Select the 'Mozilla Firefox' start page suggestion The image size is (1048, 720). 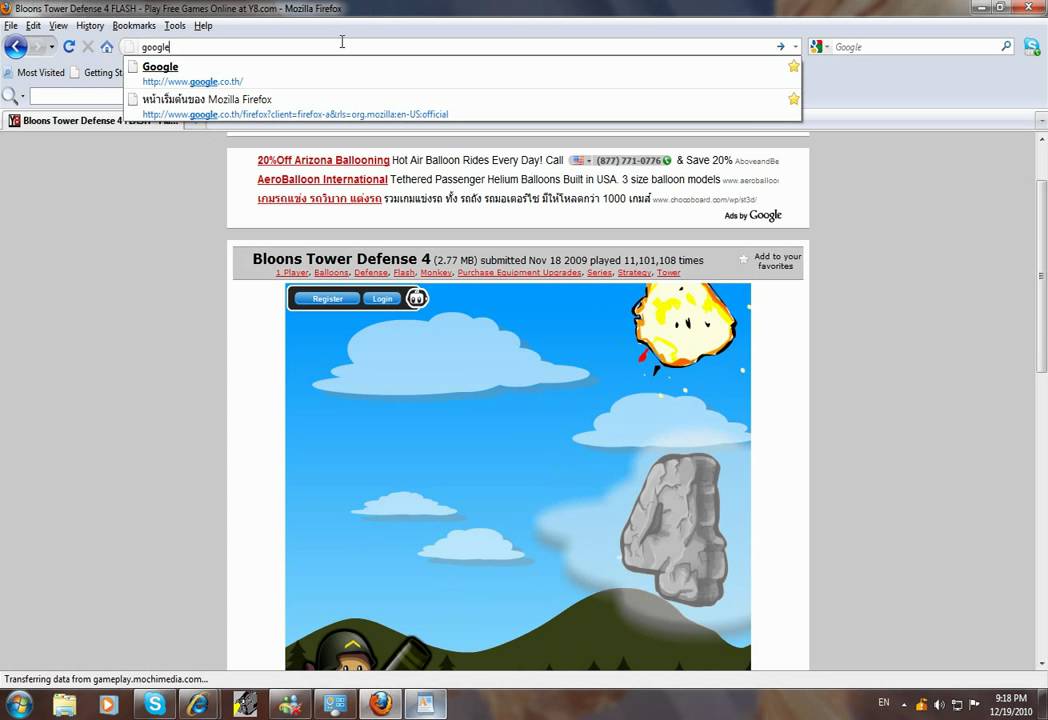tap(462, 106)
